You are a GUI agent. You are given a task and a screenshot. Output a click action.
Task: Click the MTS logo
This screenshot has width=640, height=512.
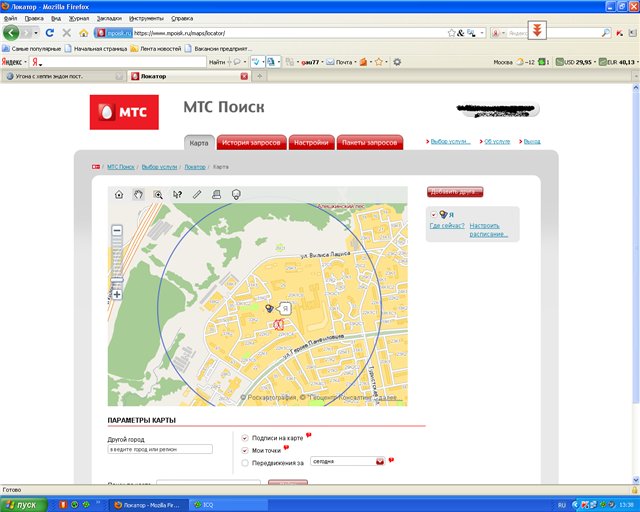124,112
